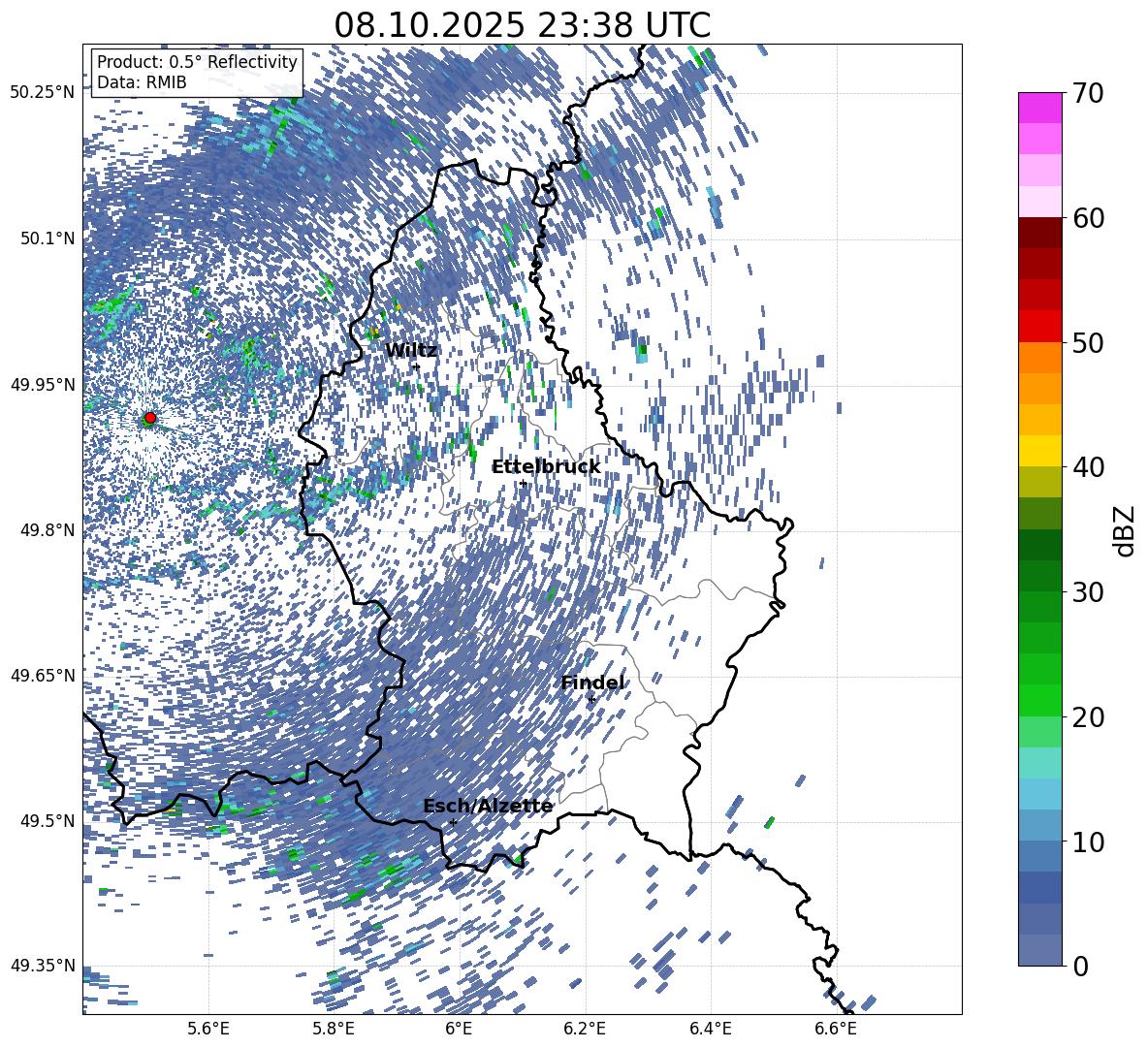Click the 49.5°N latitude label
Viewport: 1148px width, 1048px height.
click(x=48, y=820)
